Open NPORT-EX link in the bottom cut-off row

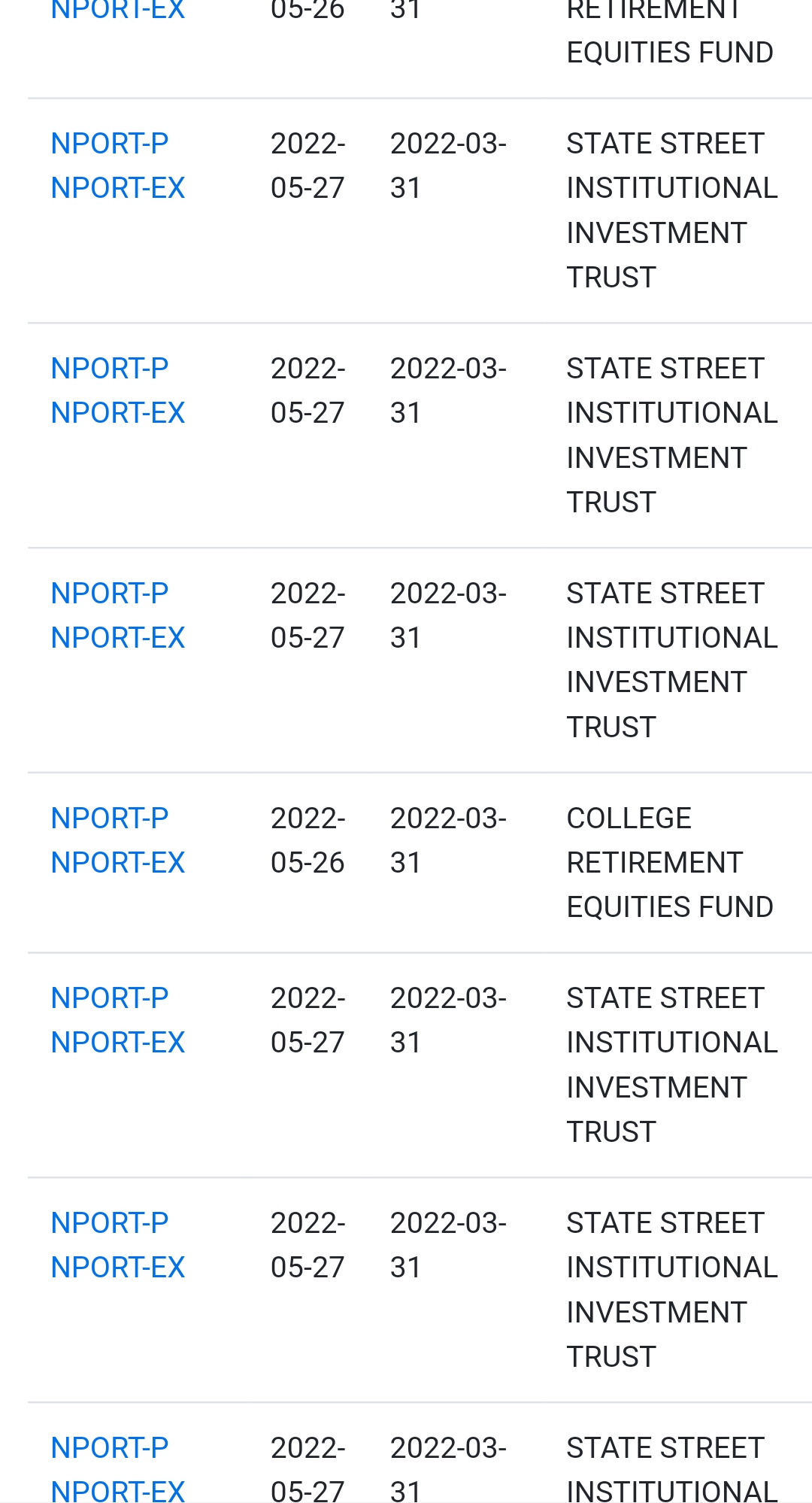[118, 1490]
